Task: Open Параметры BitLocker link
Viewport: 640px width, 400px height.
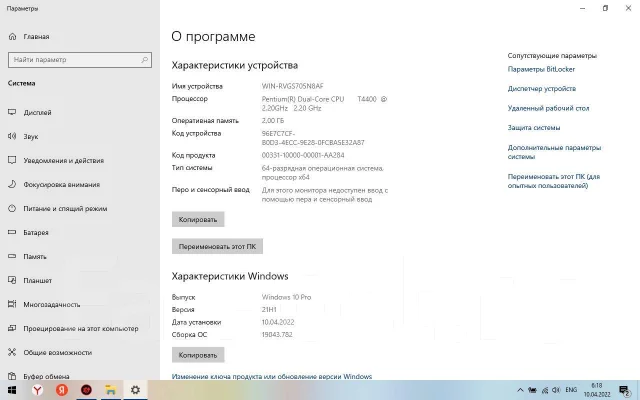Action: [x=541, y=69]
